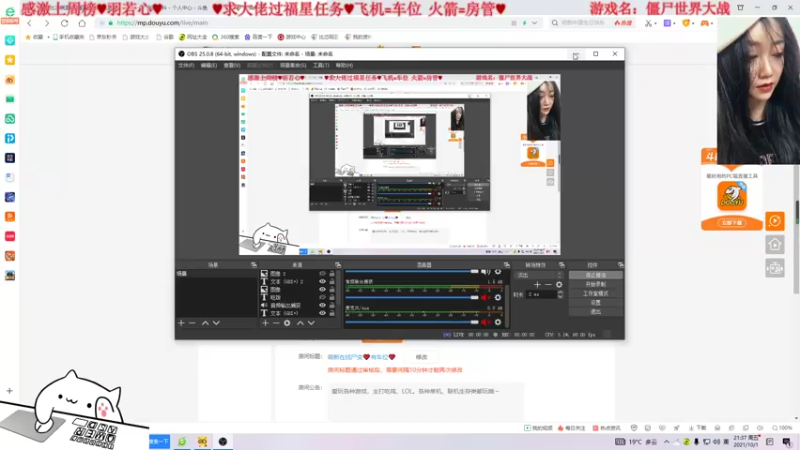Screen dimensions: 800x450
Task: Unmute the bottom mixer channel
Action: point(485,322)
